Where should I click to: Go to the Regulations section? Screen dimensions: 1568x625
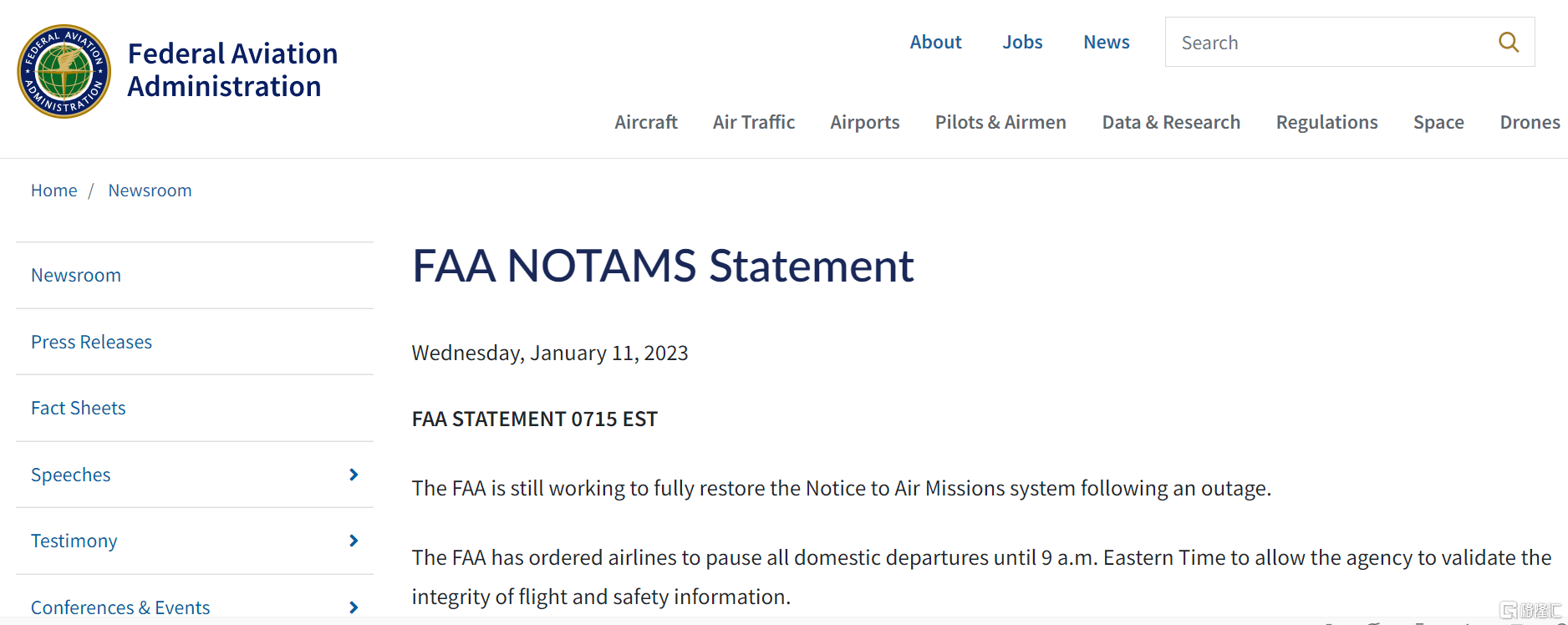1326,122
